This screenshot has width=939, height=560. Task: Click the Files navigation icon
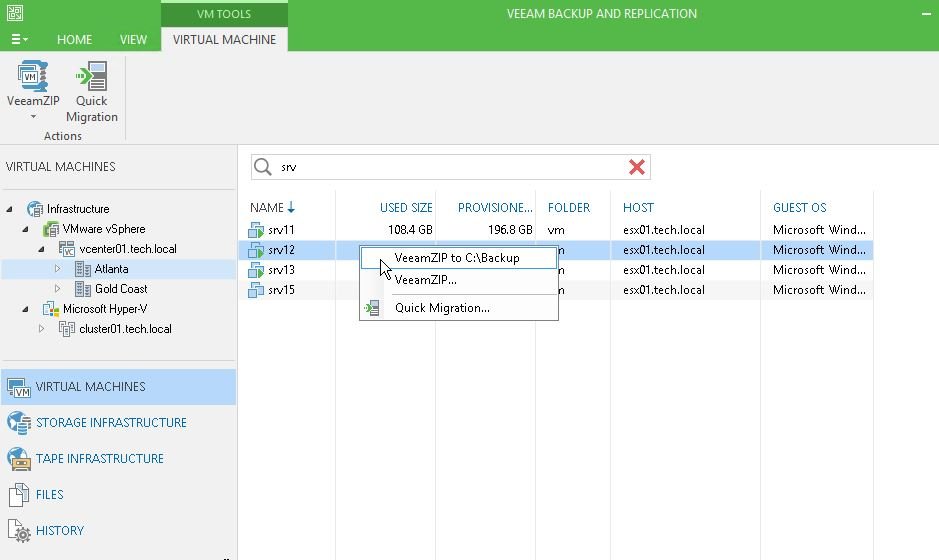click(19, 495)
